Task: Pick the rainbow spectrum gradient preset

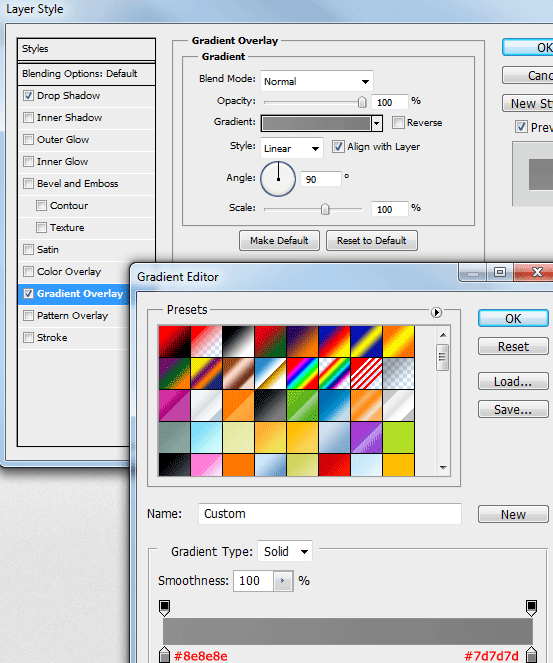Action: [x=302, y=373]
